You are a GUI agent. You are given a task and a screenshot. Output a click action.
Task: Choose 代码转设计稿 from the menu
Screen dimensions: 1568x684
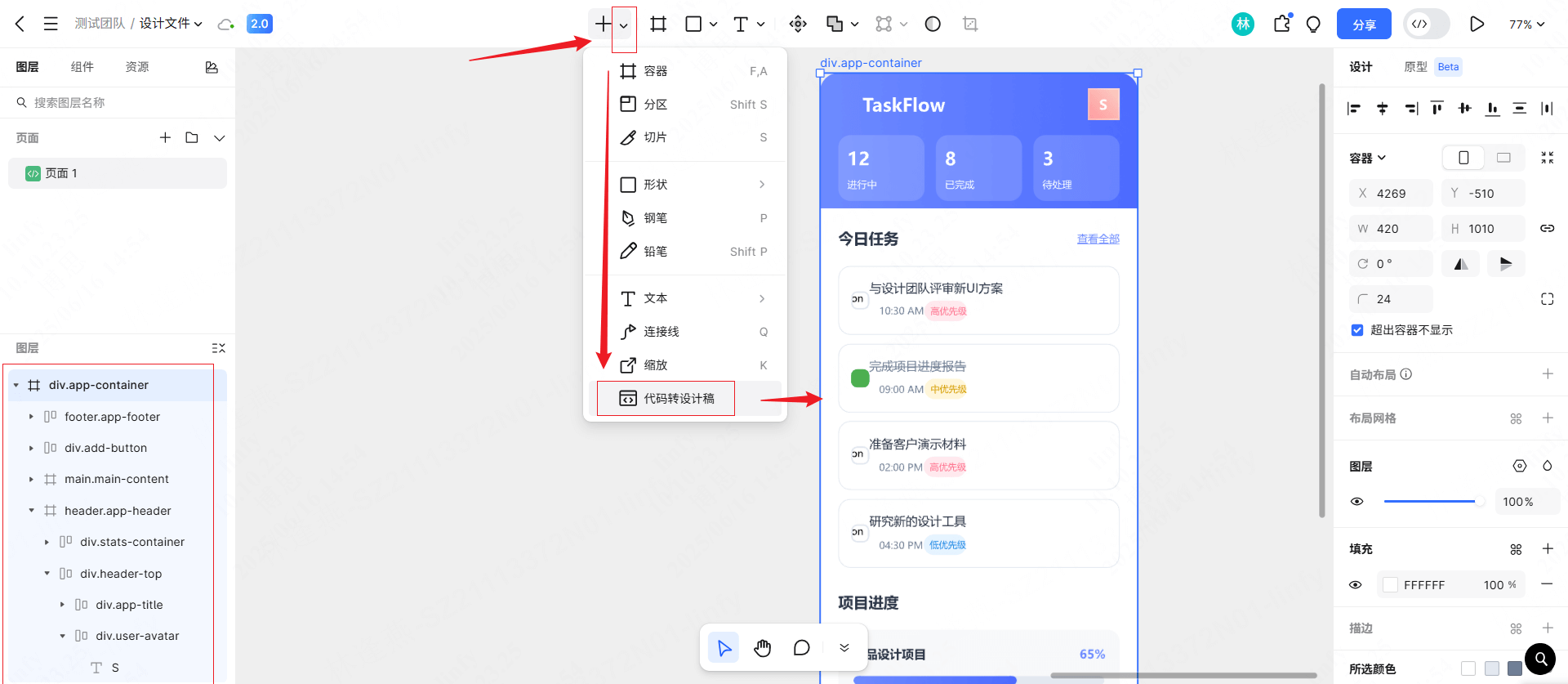pyautogui.click(x=678, y=399)
